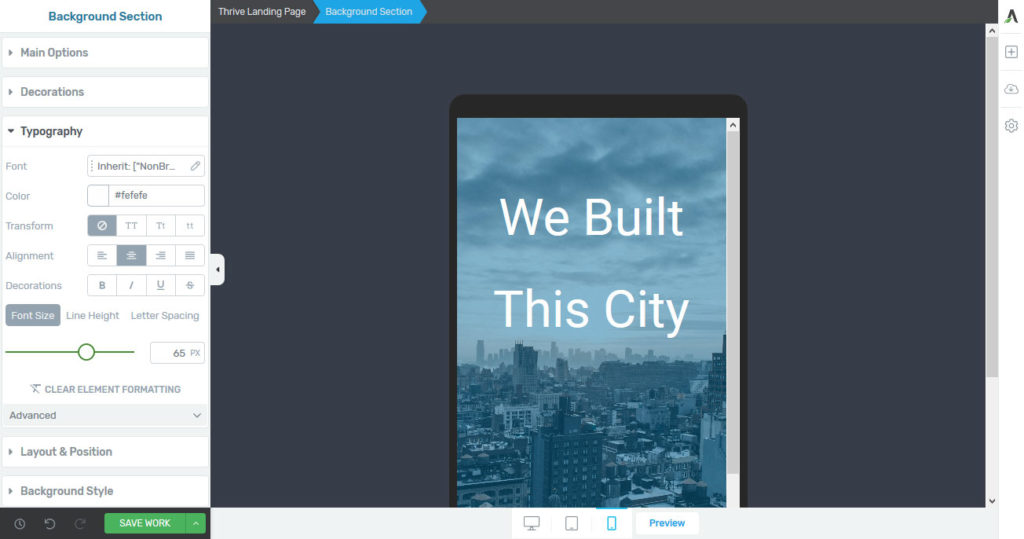Image resolution: width=1024 pixels, height=539 pixels.
Task: Apply lowercase tt text transform
Action: coord(190,225)
